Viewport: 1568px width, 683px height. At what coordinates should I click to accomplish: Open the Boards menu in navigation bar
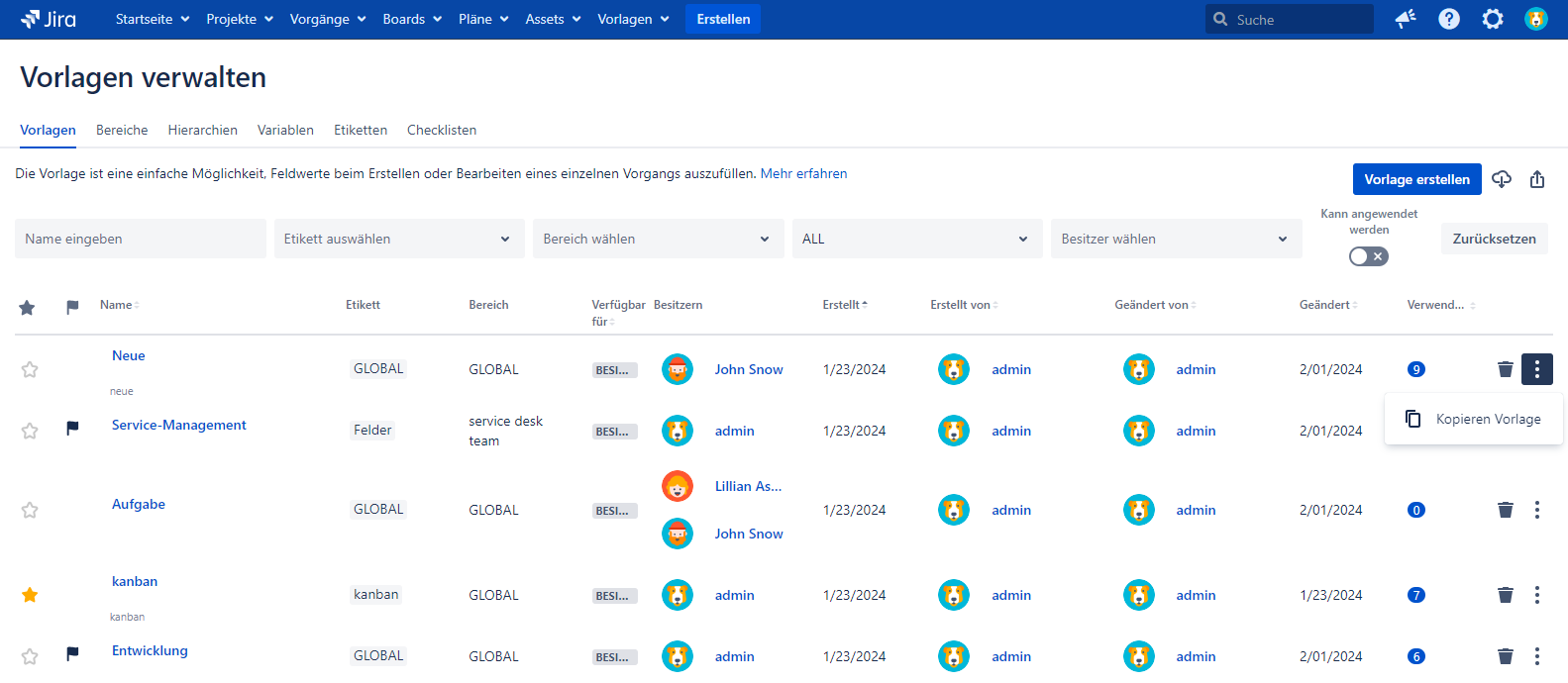pyautogui.click(x=412, y=19)
